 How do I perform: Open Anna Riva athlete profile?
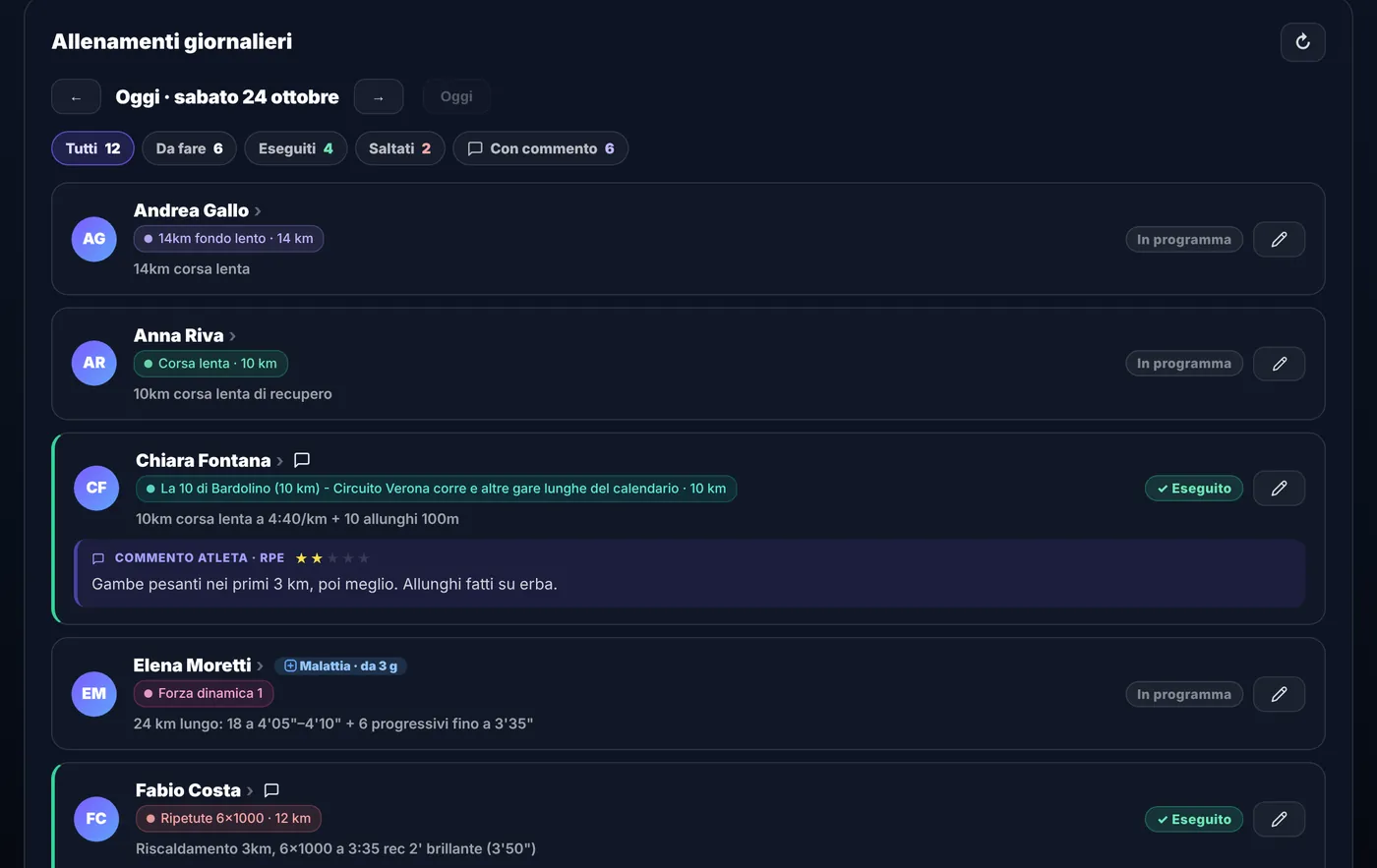point(184,335)
